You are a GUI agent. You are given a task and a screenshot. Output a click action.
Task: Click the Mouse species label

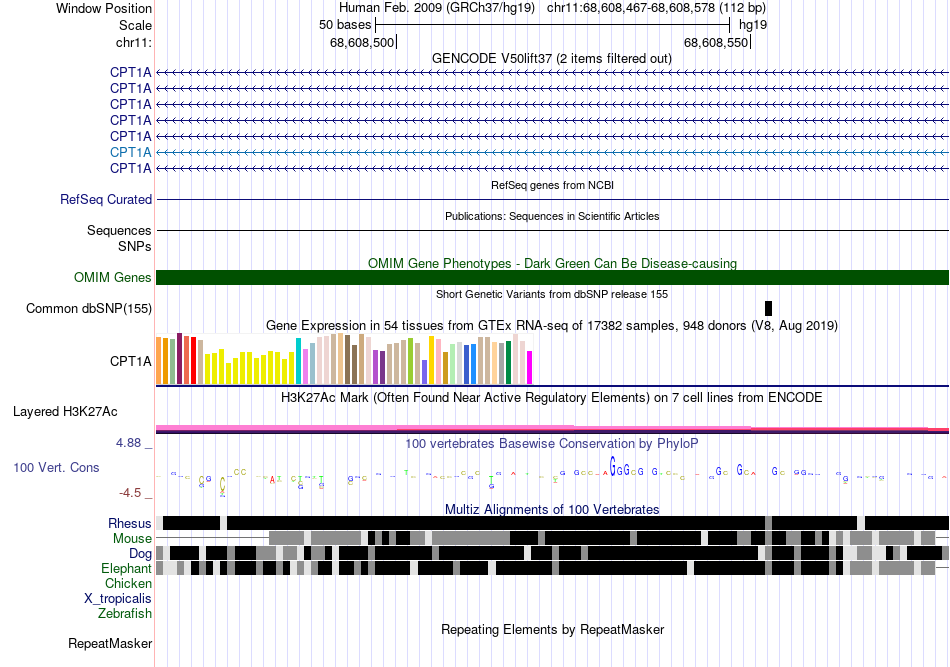132,539
